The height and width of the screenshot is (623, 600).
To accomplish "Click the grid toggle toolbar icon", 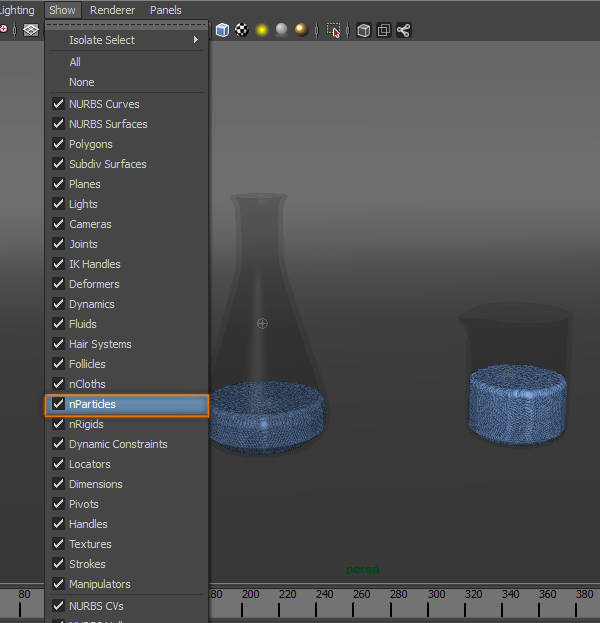I will tap(31, 30).
